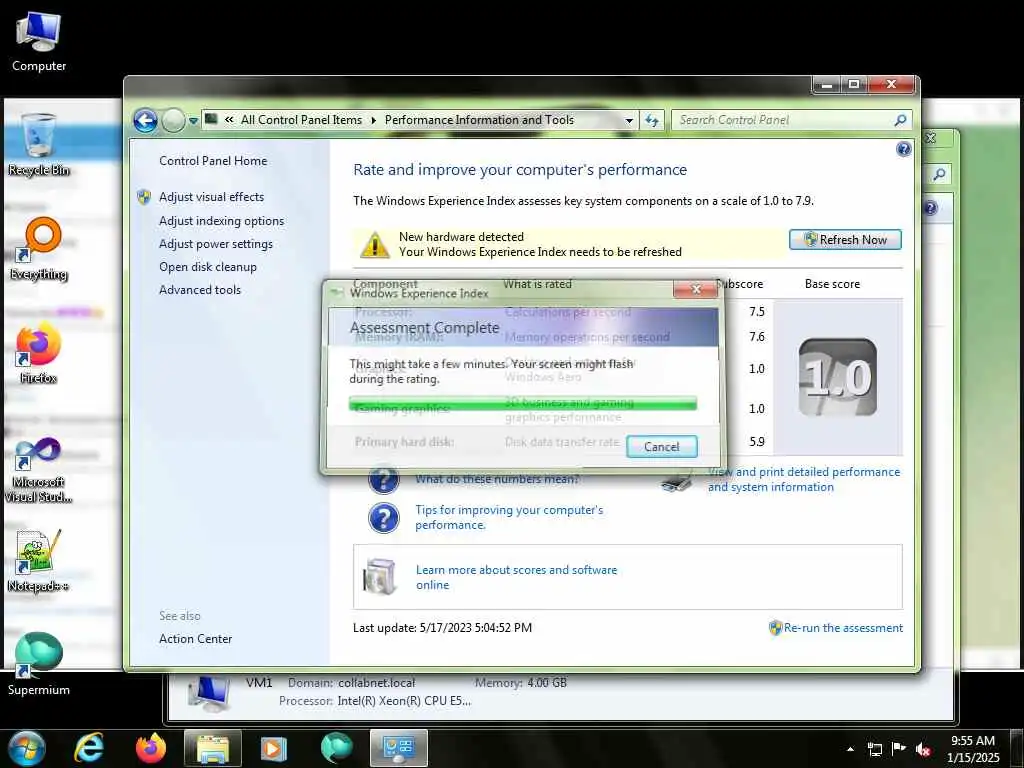Viewport: 1024px width, 768px height.
Task: Close the Windows Experience Index dialog
Action: [x=696, y=289]
